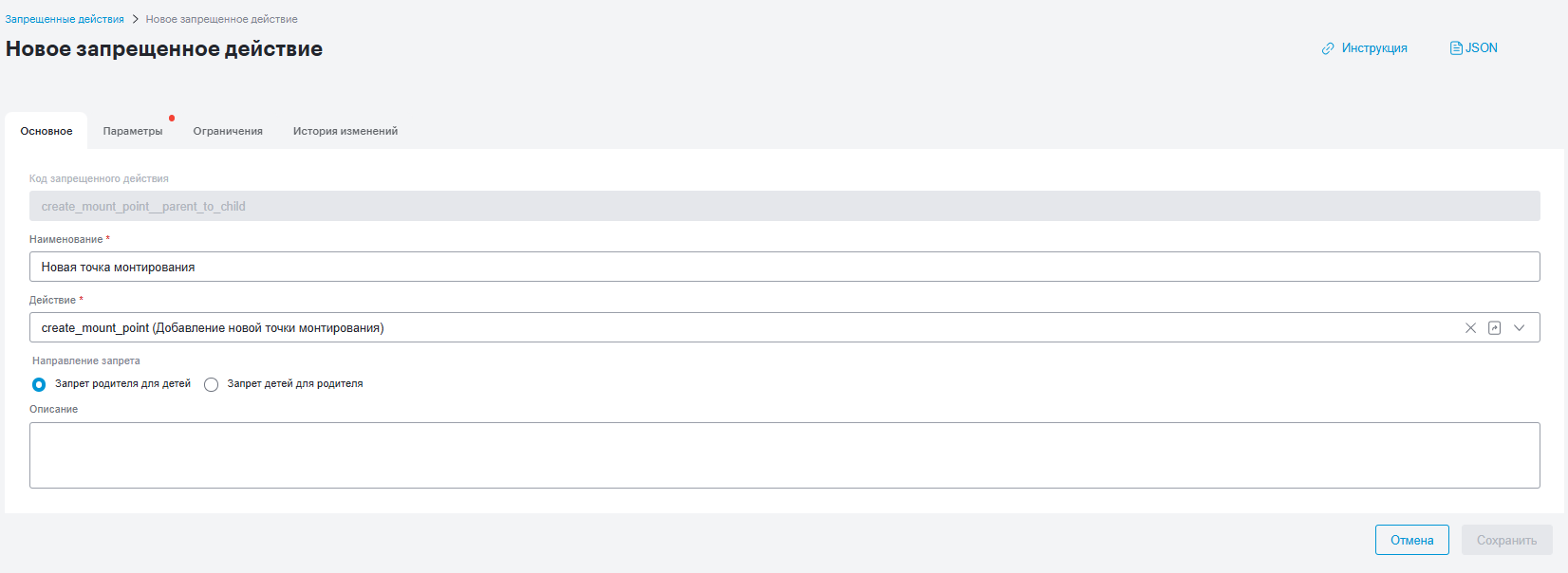Clear the Действие field with X icon
The image size is (1568, 573).
click(1470, 328)
